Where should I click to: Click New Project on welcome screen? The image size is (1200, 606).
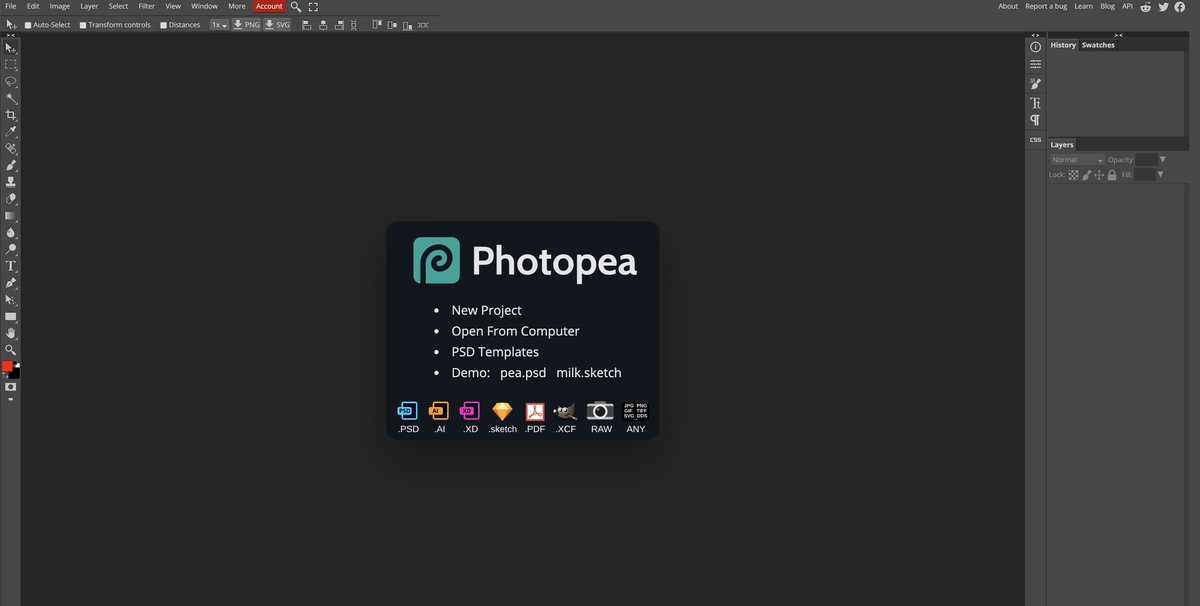pyautogui.click(x=486, y=310)
